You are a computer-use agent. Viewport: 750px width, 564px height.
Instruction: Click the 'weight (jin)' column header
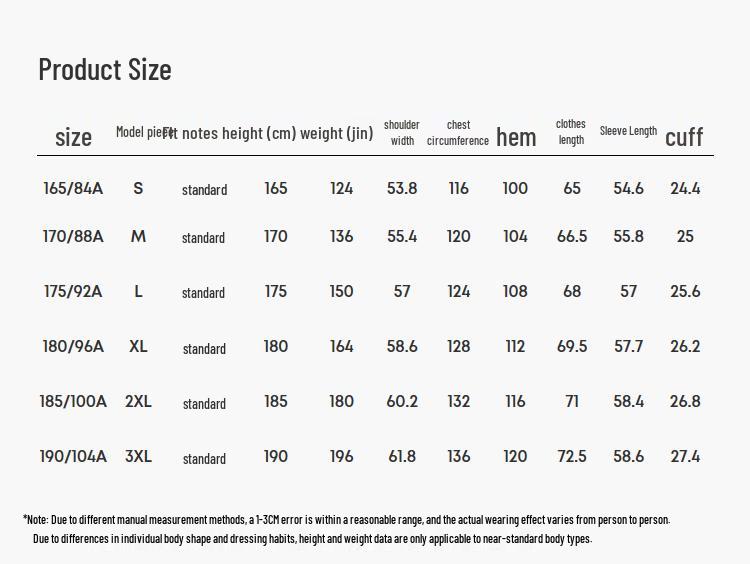336,133
